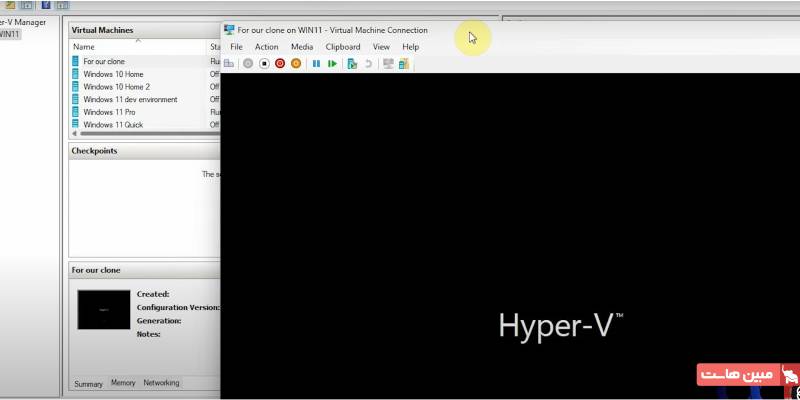Click the VM Connection window title bar text
Screen dimensions: 800x400
pyautogui.click(x=333, y=30)
